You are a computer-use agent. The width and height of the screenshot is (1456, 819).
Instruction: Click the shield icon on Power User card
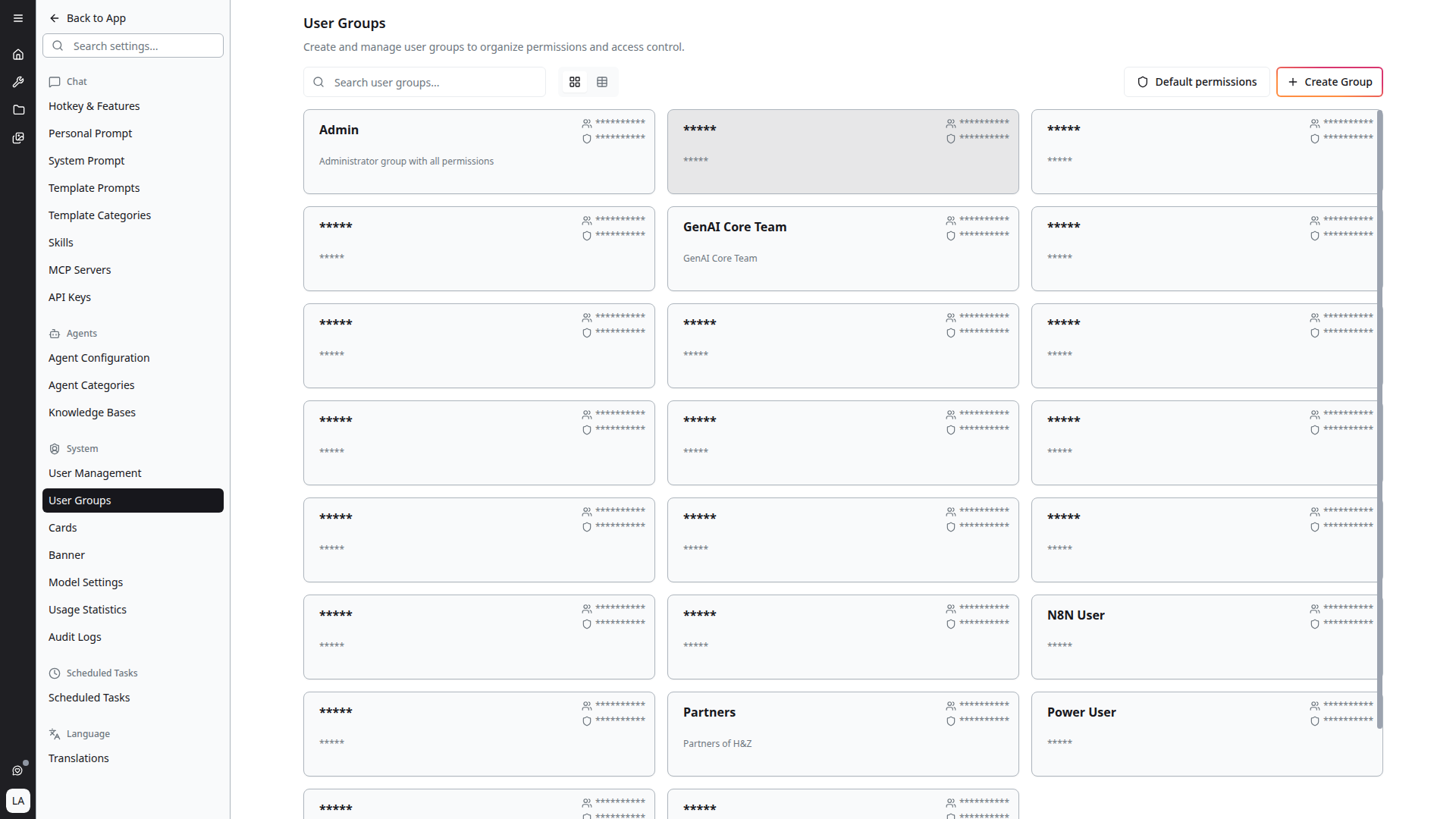point(1315,721)
